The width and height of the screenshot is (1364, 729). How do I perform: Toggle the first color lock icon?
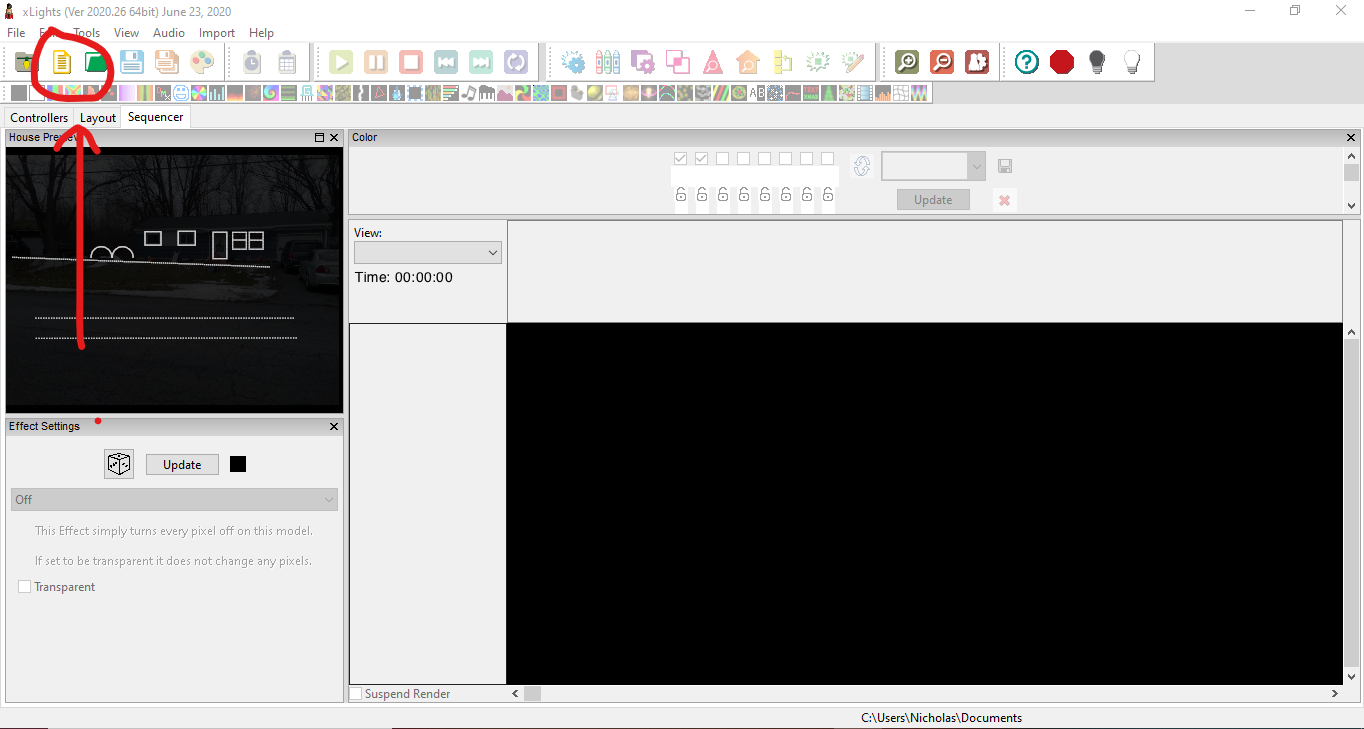tap(681, 194)
